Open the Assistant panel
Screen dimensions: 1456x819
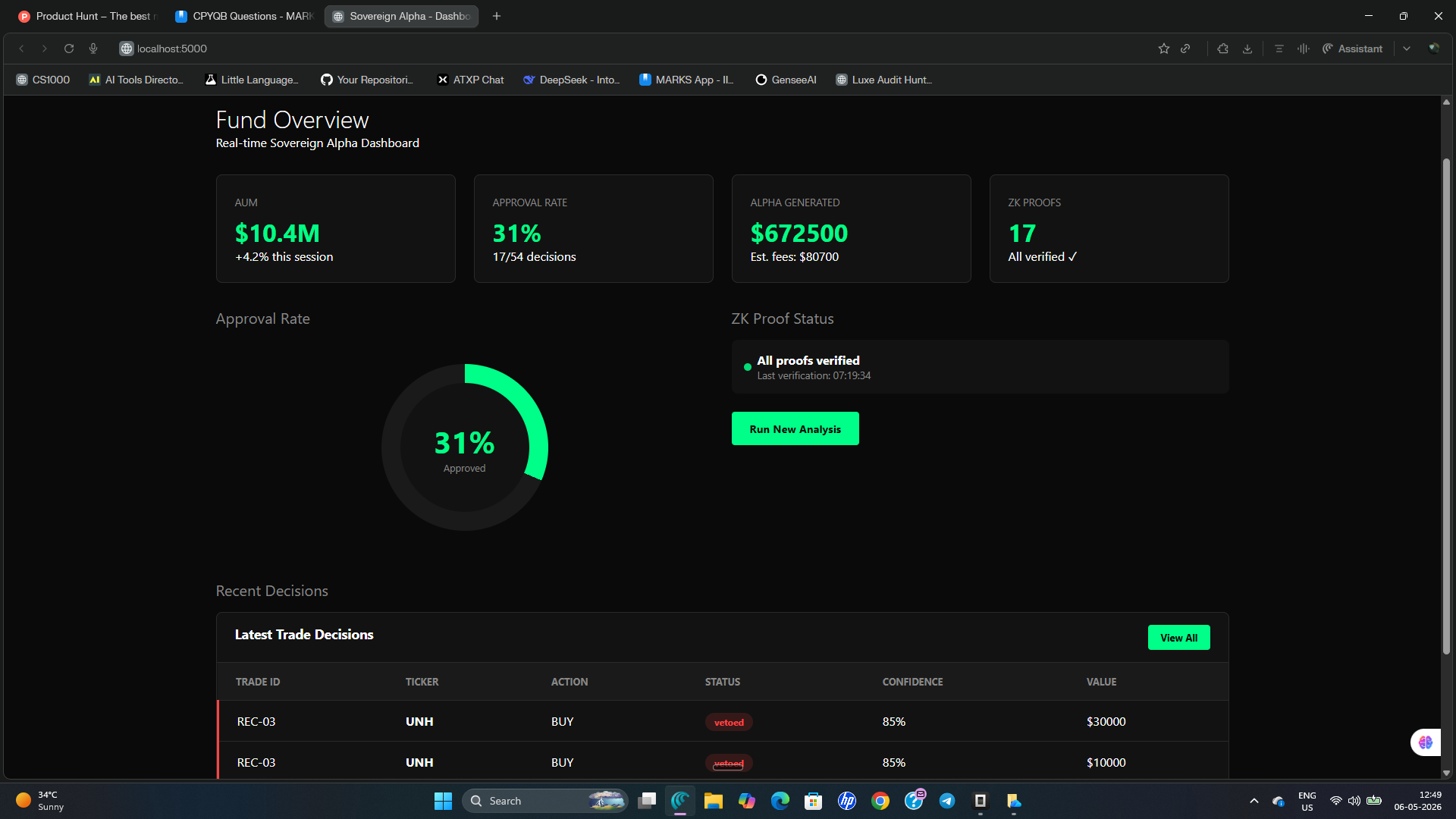tap(1353, 49)
